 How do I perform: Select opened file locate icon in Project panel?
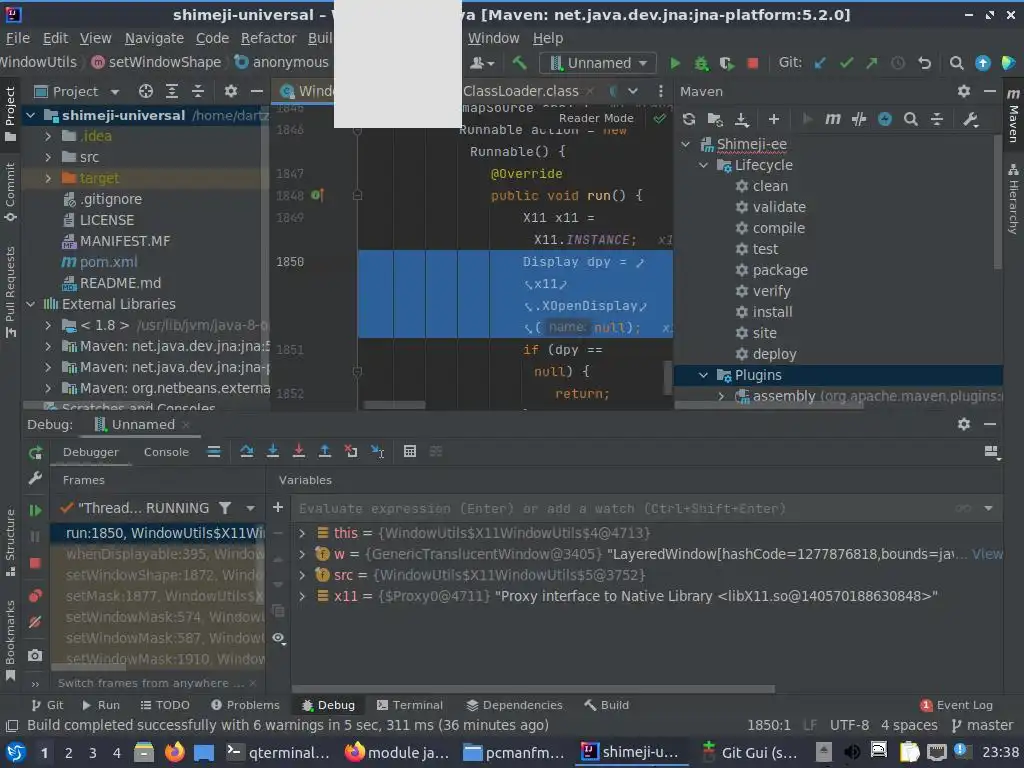pos(146,91)
